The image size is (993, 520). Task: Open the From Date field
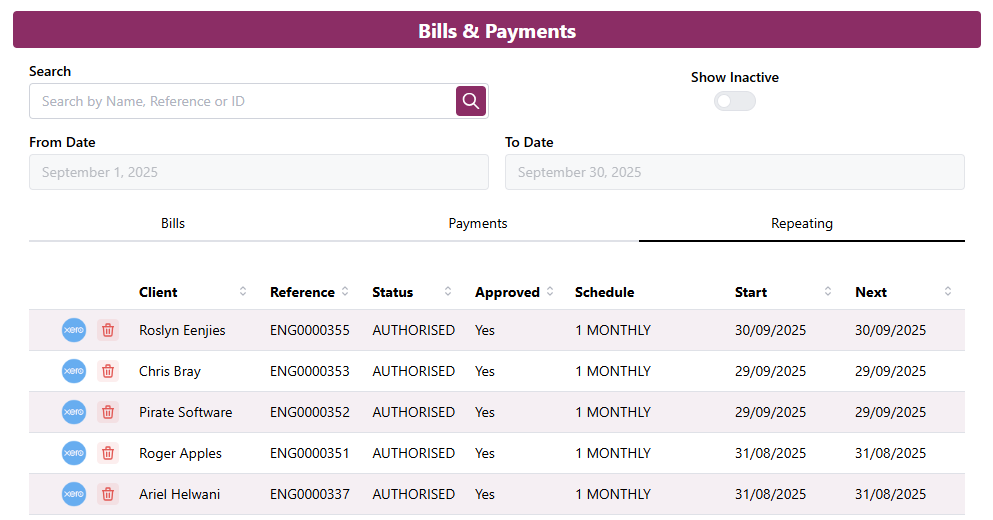coord(258,172)
